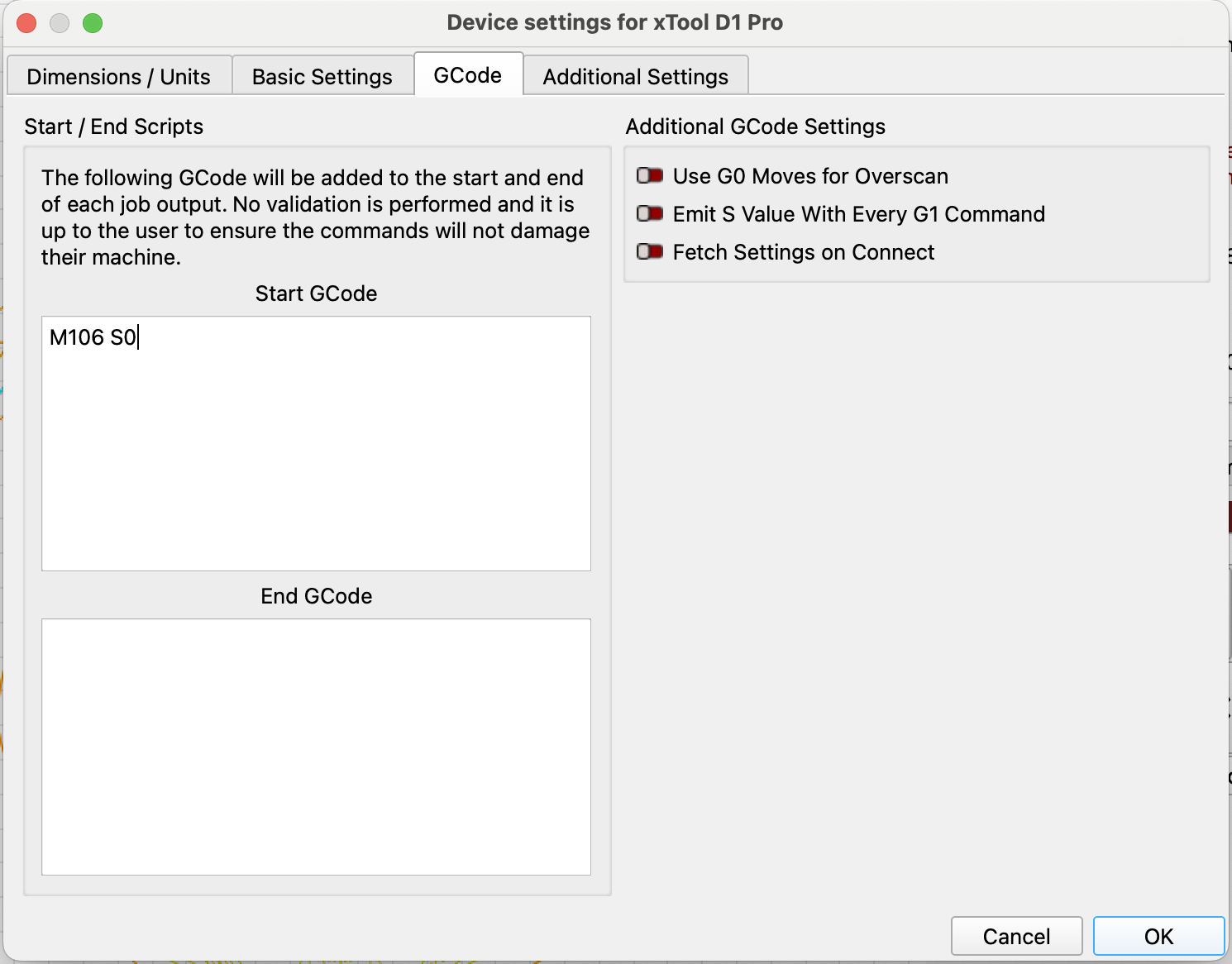Click the Start / End Scripts heading
This screenshot has width=1232, height=964.
click(113, 126)
